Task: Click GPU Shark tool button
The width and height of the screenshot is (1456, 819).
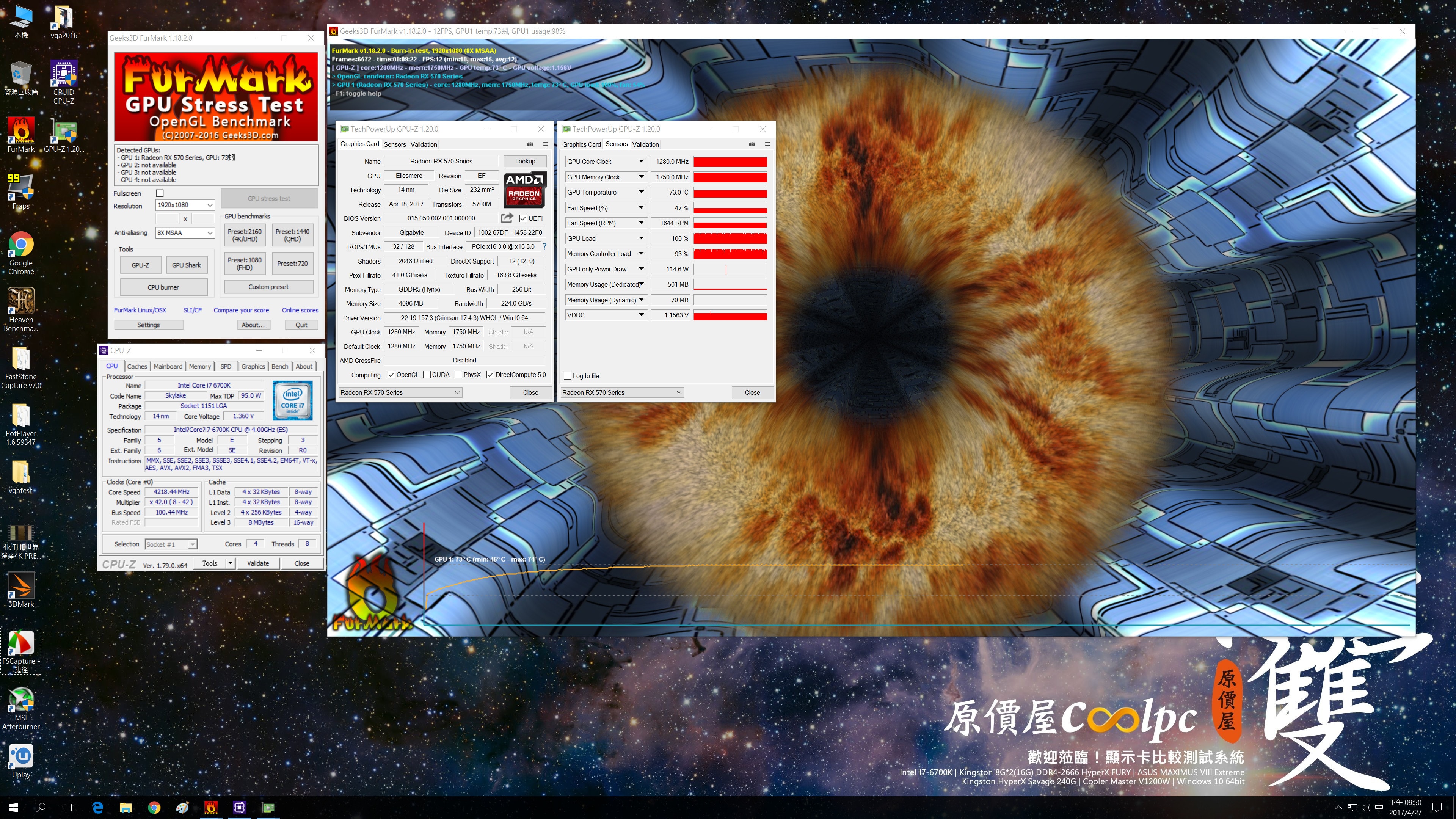Action: [187, 265]
